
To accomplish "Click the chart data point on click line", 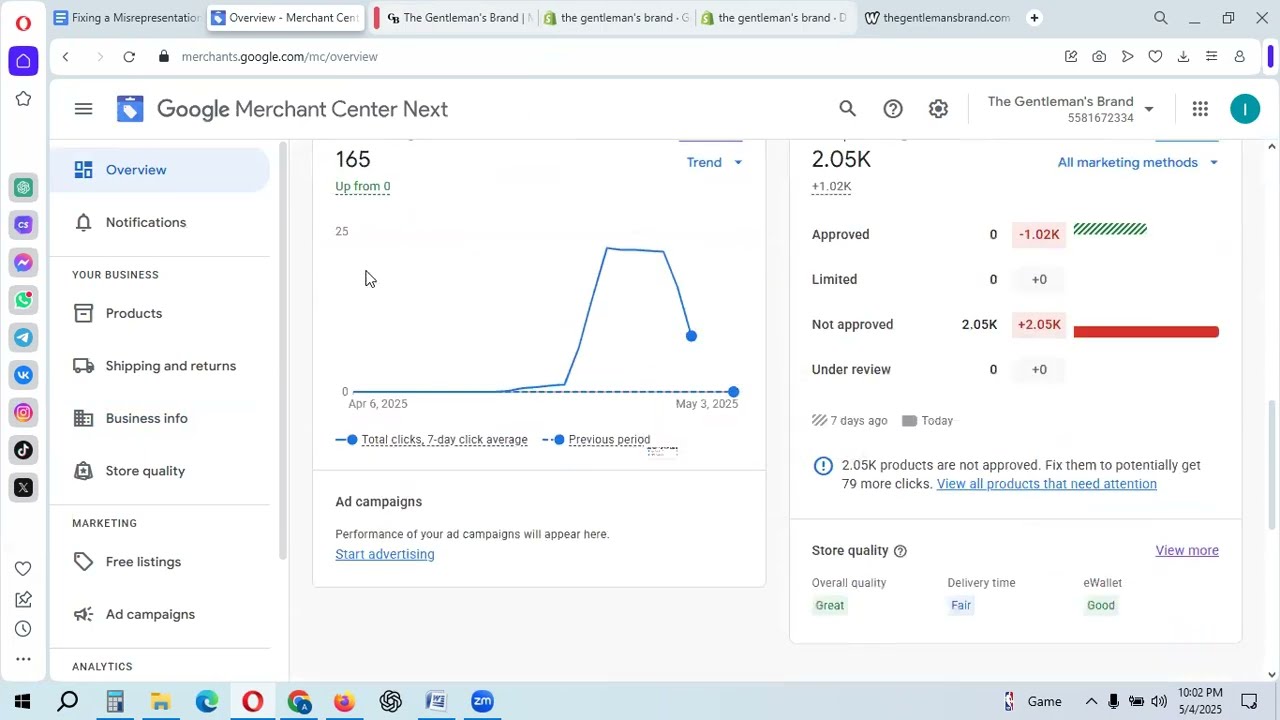I will coord(691,336).
